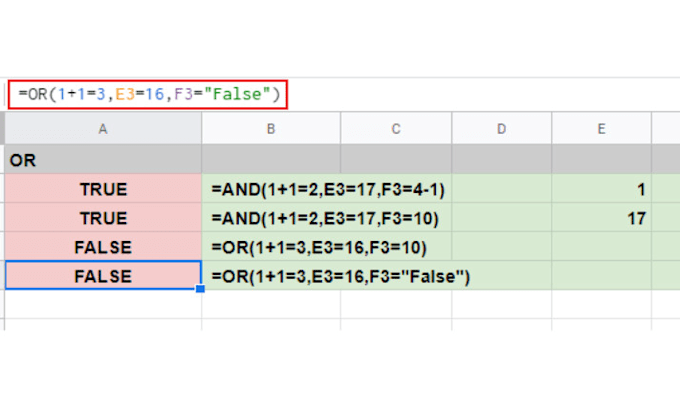Select FALSE cell beside the OR F3=10 formula
This screenshot has height=411, width=680.
[x=103, y=247]
